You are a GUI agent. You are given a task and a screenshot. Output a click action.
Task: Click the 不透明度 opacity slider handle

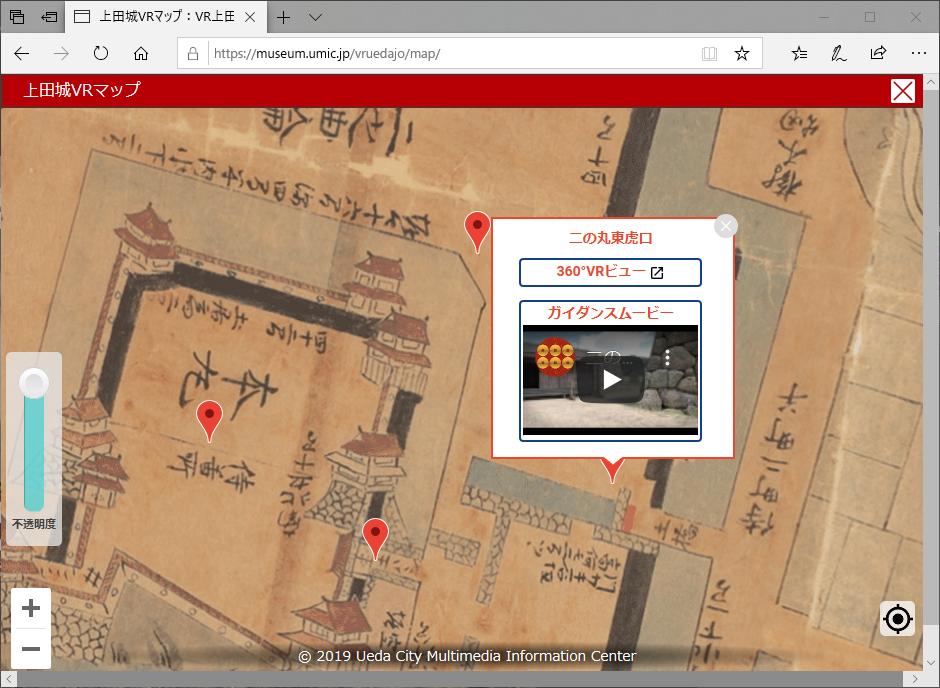(34, 383)
